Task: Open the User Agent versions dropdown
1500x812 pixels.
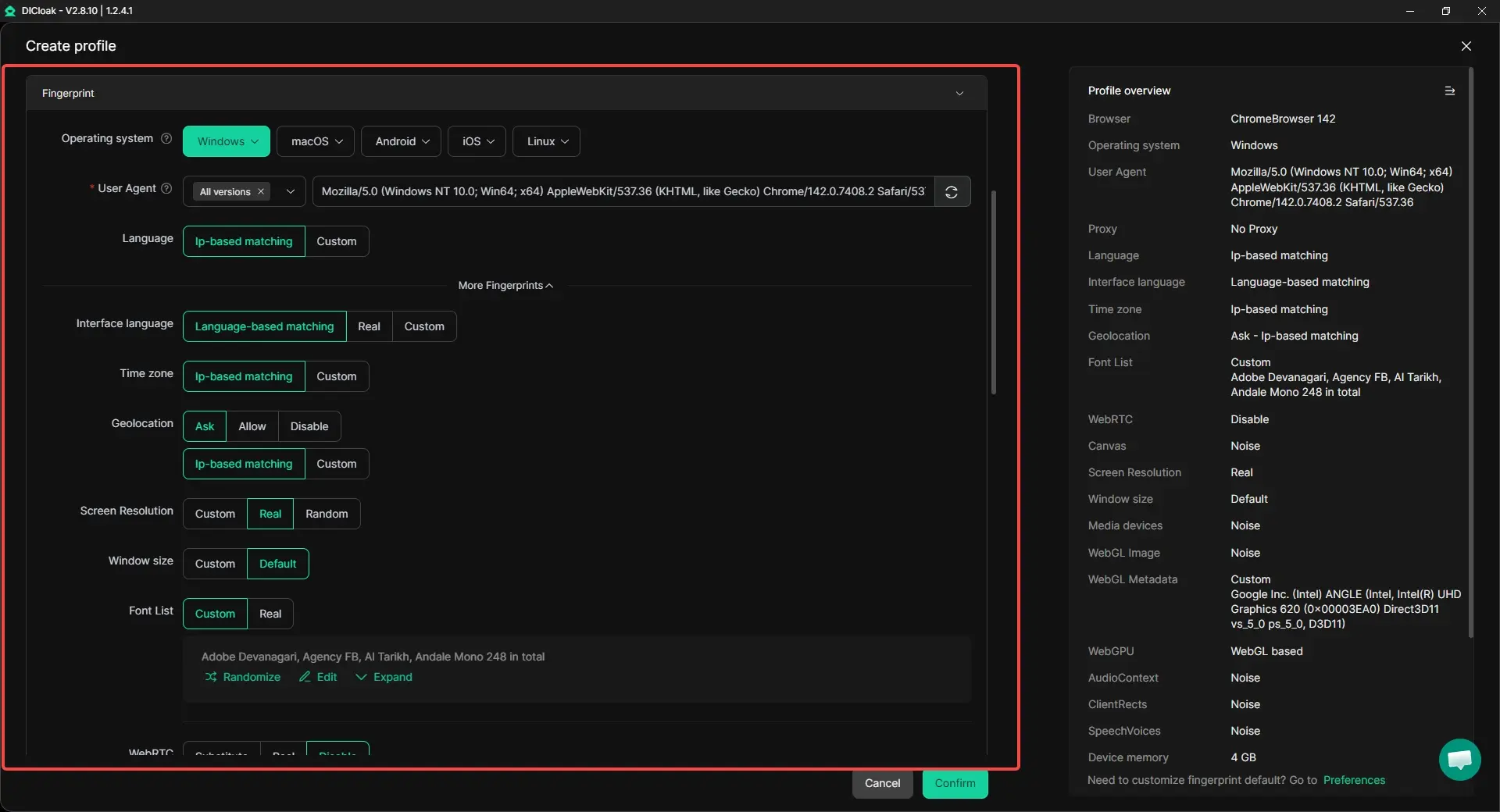Action: 291,192
